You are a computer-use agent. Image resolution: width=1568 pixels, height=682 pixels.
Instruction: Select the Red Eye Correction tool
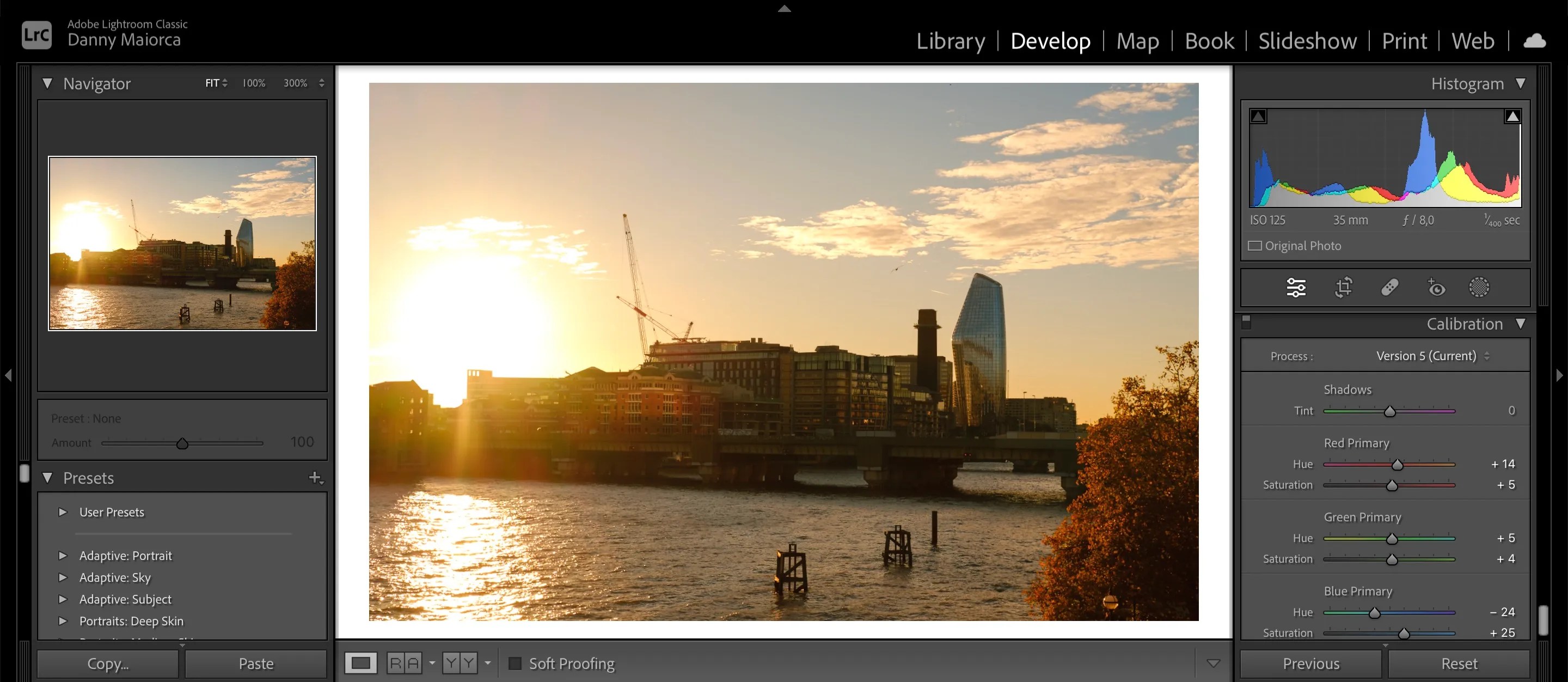[x=1437, y=287]
